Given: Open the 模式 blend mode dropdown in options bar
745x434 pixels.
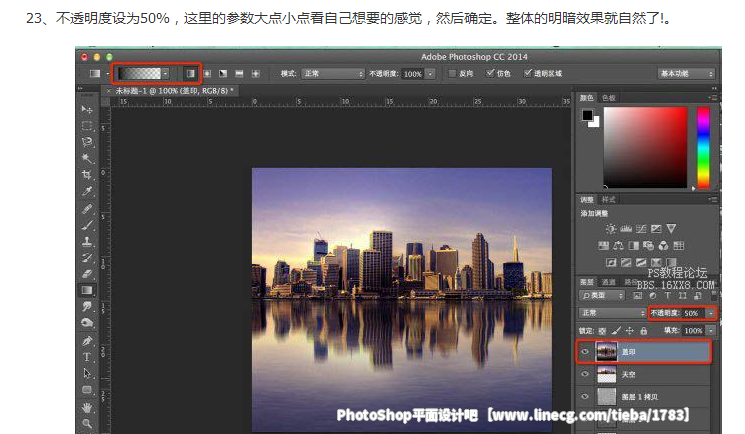Looking at the screenshot, I should click(333, 74).
